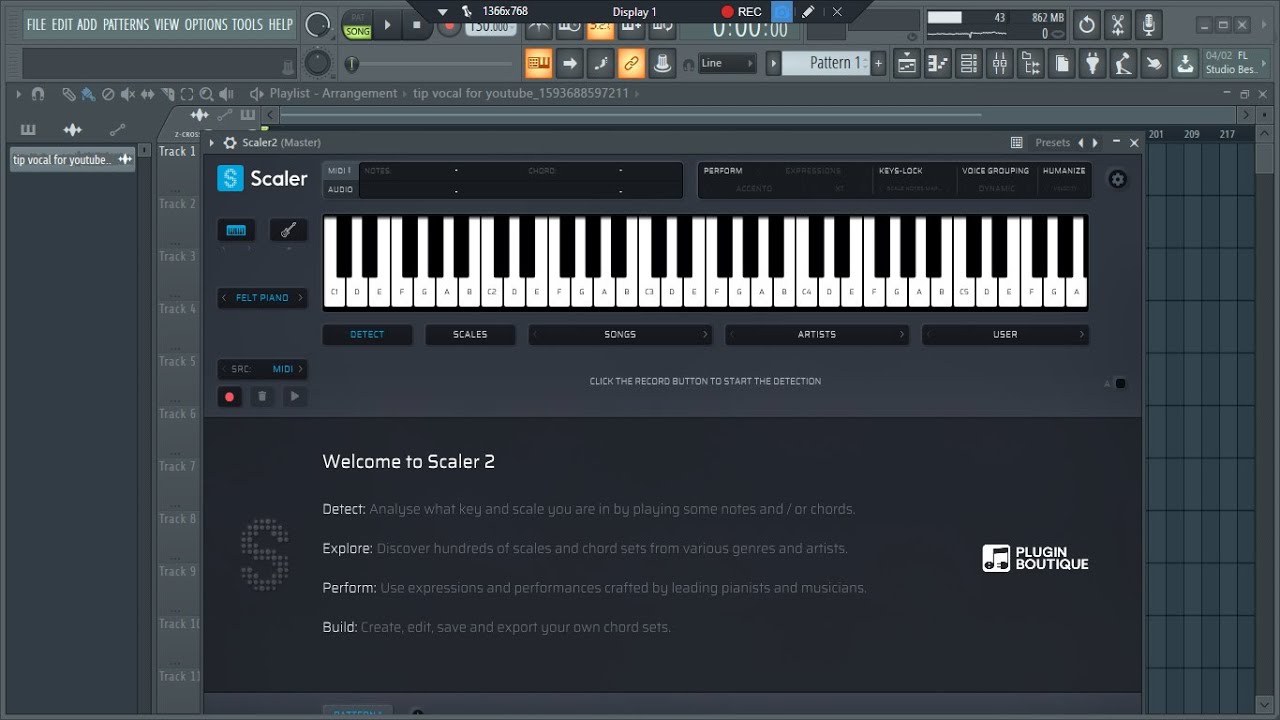
Task: Open the plugin picker plug icon
Action: (1093, 63)
